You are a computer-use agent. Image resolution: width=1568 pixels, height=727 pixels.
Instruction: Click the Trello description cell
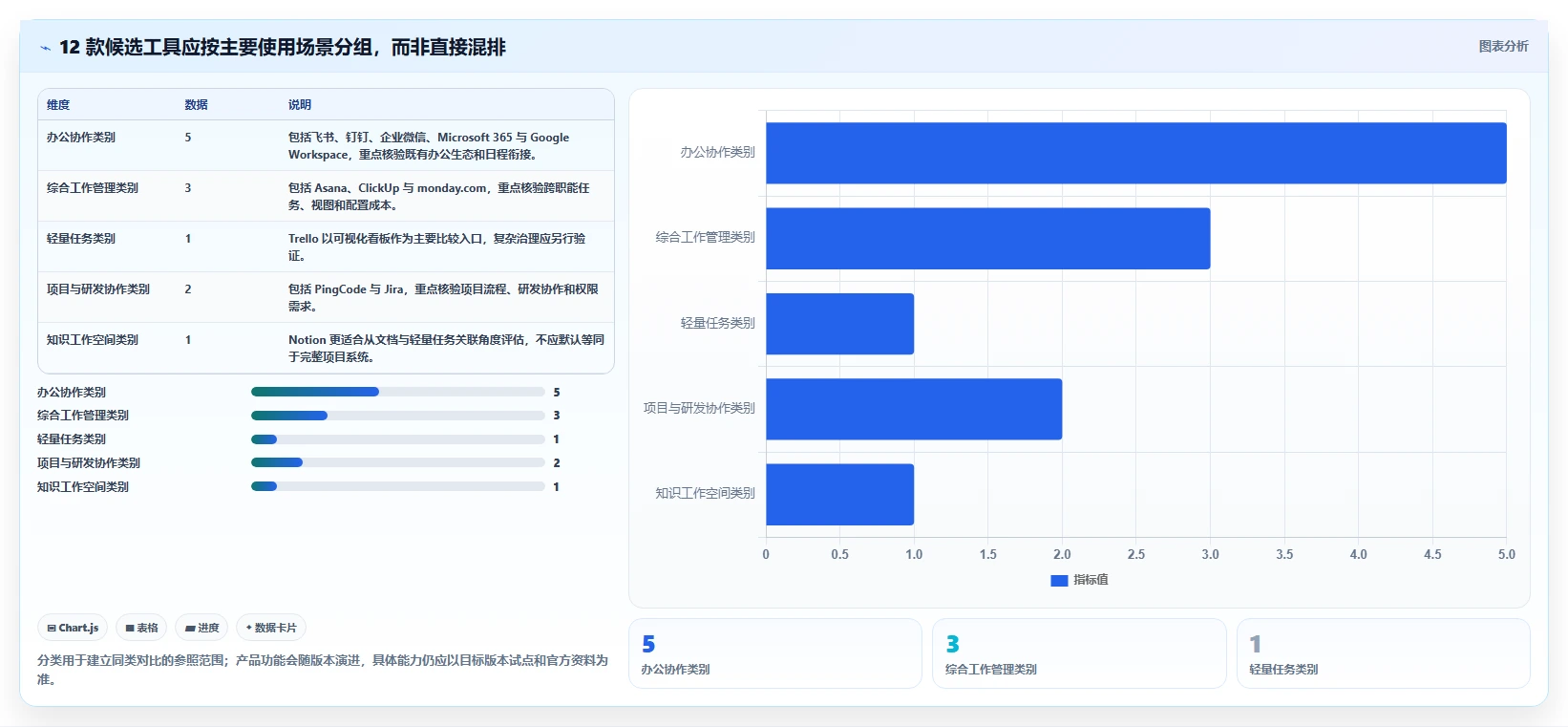[x=437, y=247]
